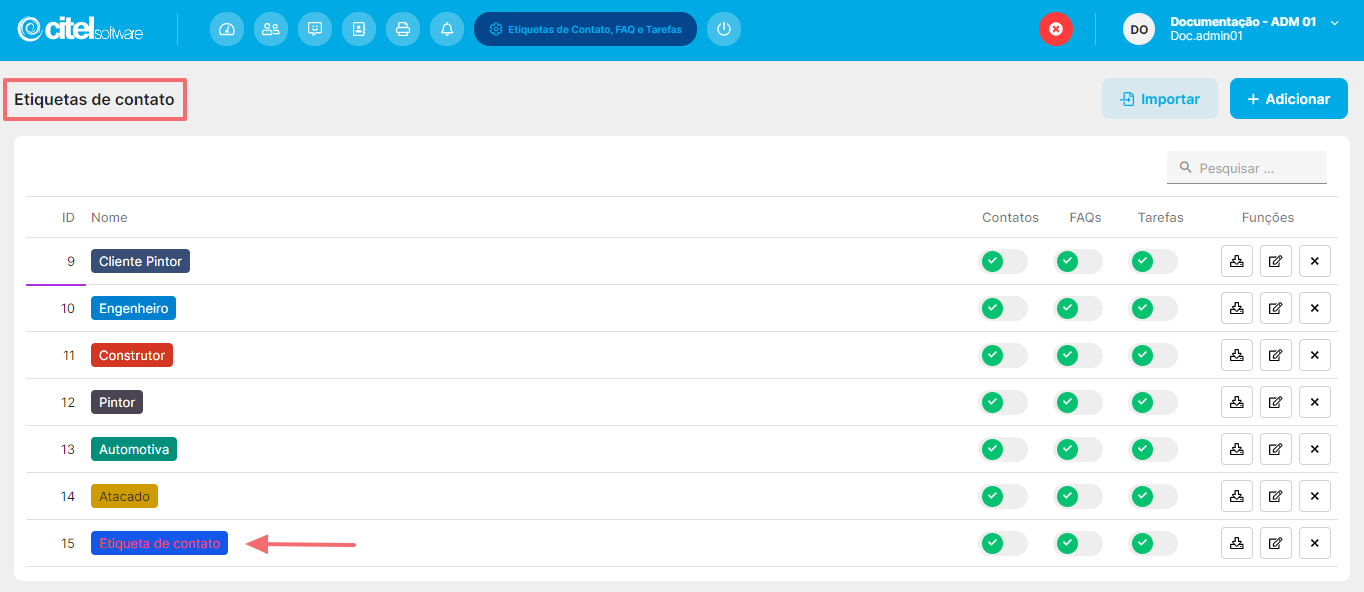Screen dimensions: 1364x592
Task: Toggle FAQs for Atacado
Action: click(1078, 496)
